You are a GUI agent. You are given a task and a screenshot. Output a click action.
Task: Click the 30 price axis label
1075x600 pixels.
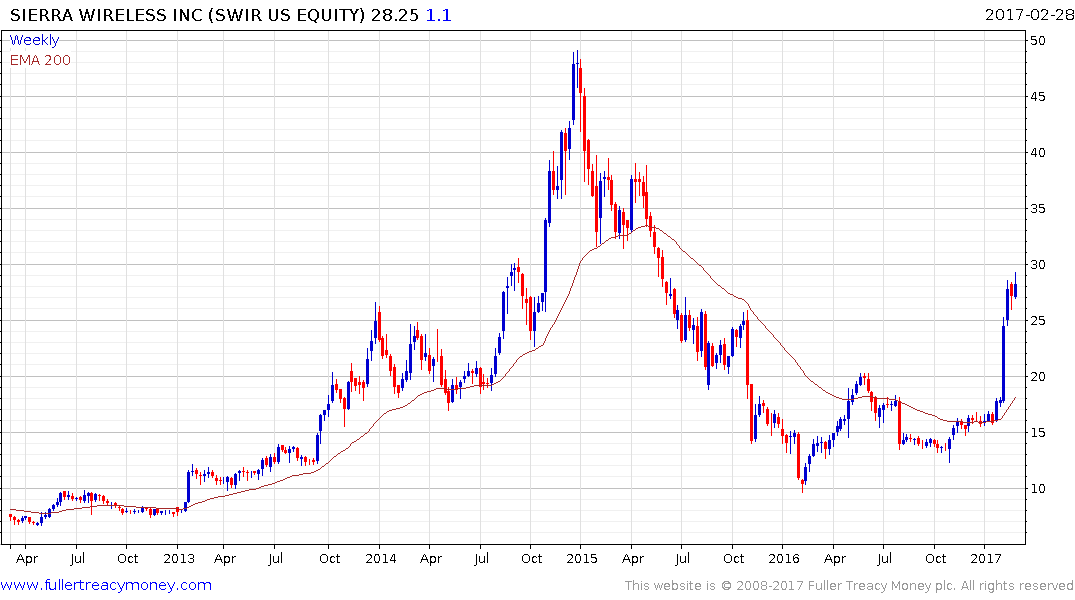(1038, 265)
